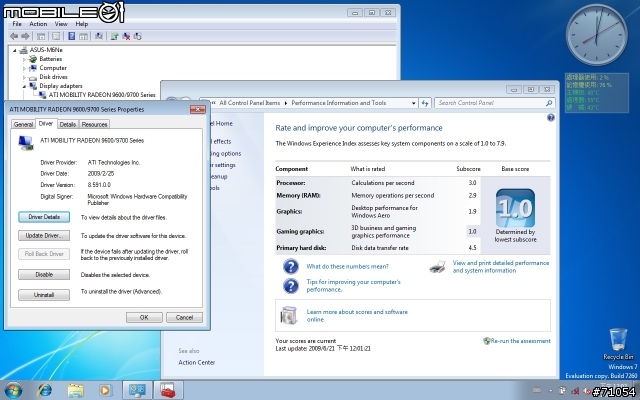640x400 pixels.
Task: Click the Re-run the assessment link
Action: (x=517, y=341)
